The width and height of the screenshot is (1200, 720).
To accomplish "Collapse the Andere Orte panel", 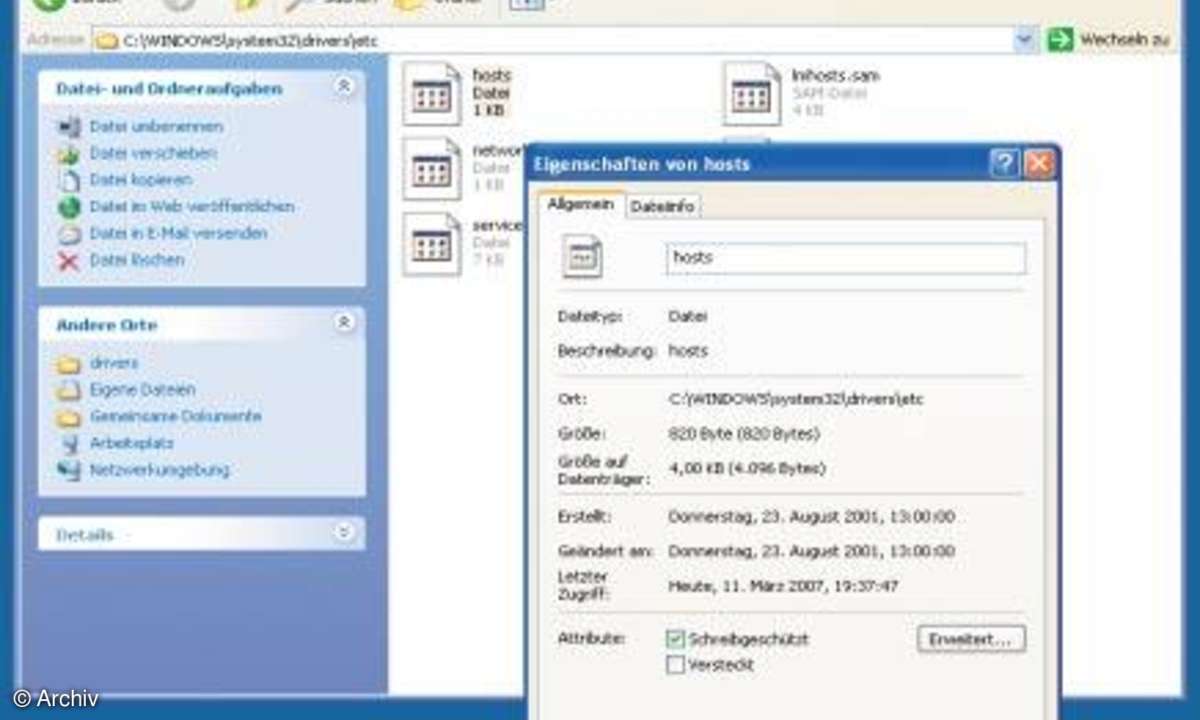I will pyautogui.click(x=344, y=323).
